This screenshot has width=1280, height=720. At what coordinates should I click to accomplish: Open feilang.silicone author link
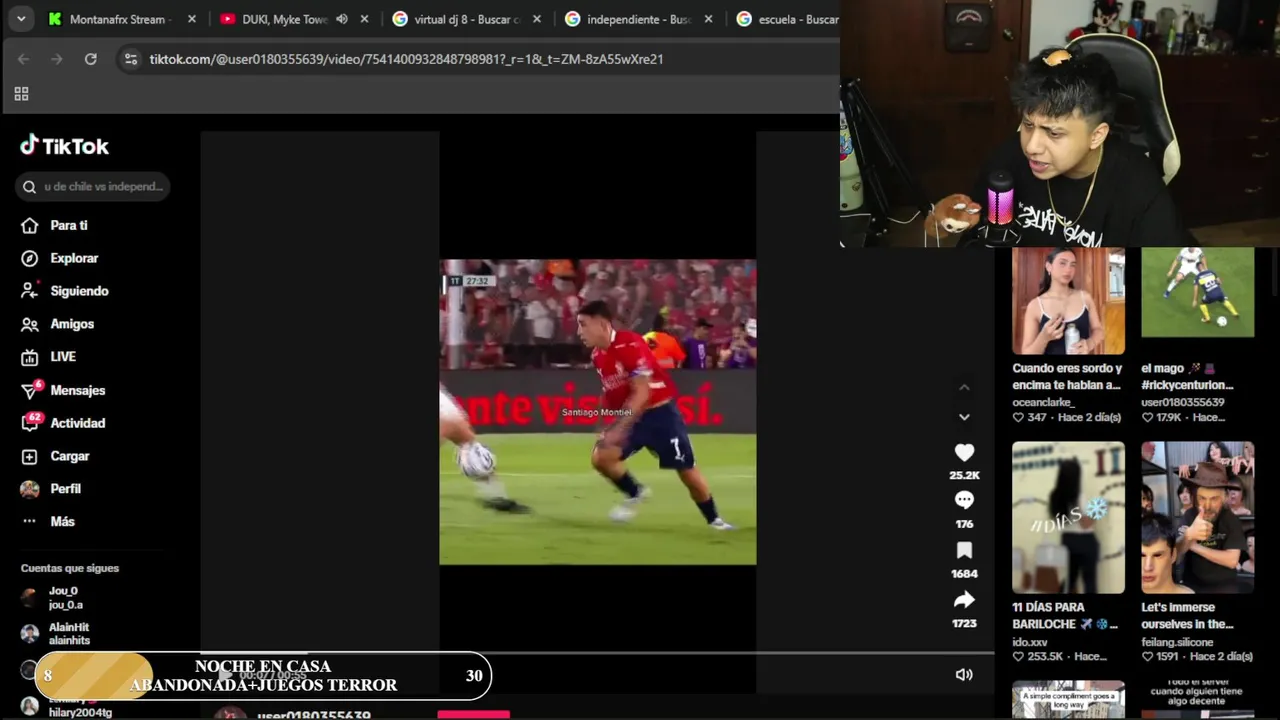(x=1177, y=642)
